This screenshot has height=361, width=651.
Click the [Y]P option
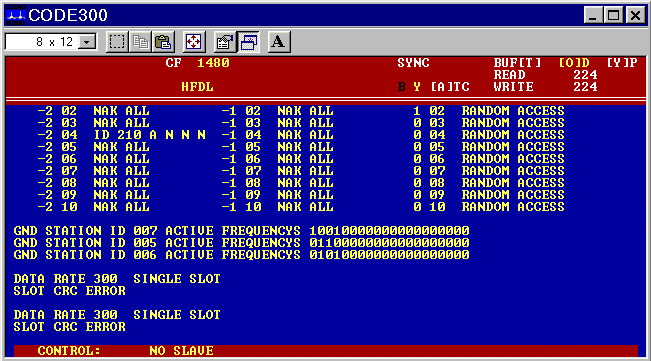coord(622,63)
